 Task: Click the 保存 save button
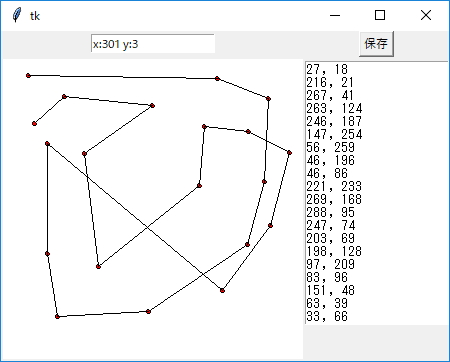pos(376,44)
